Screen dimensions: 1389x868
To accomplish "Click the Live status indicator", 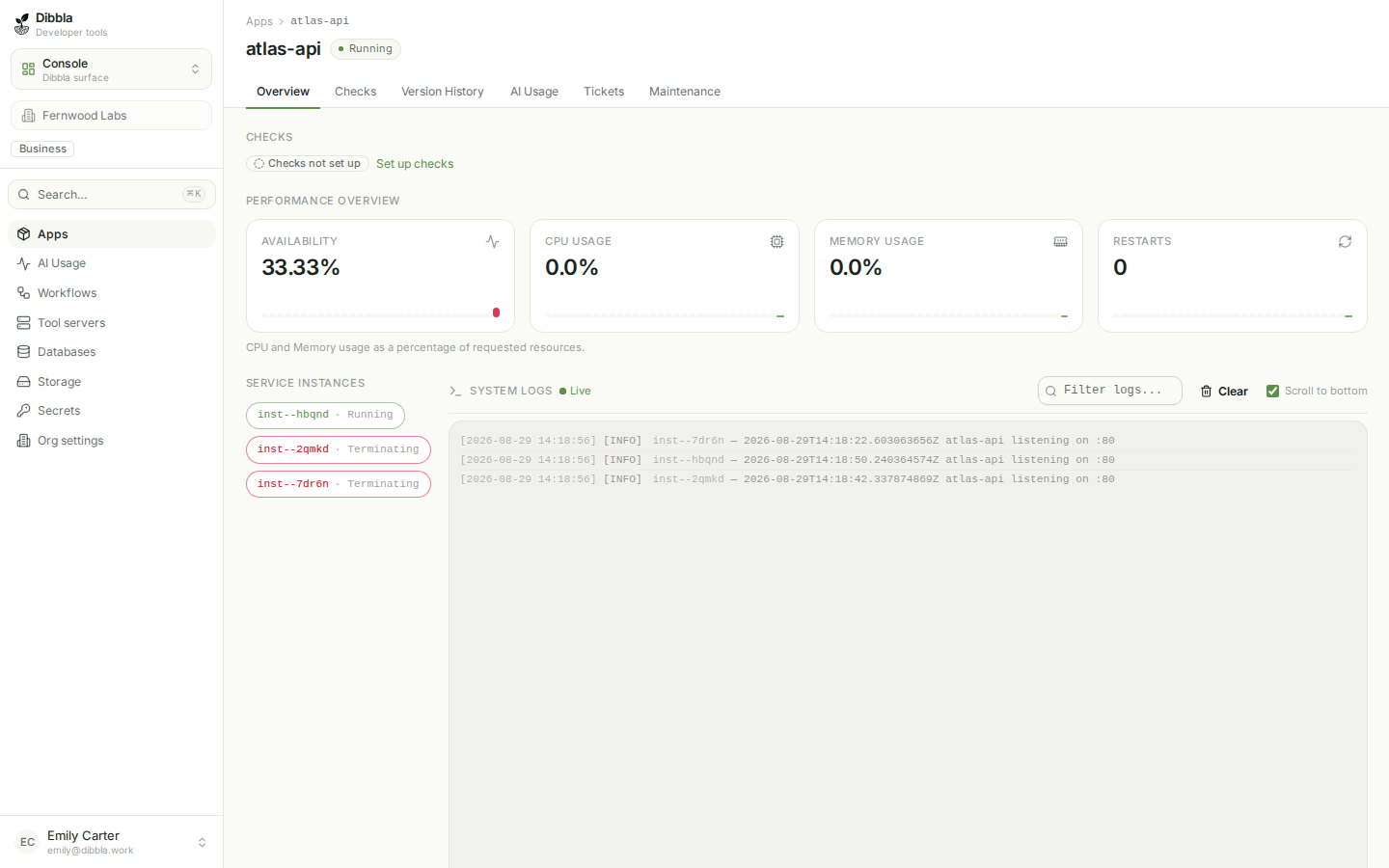I will point(575,391).
